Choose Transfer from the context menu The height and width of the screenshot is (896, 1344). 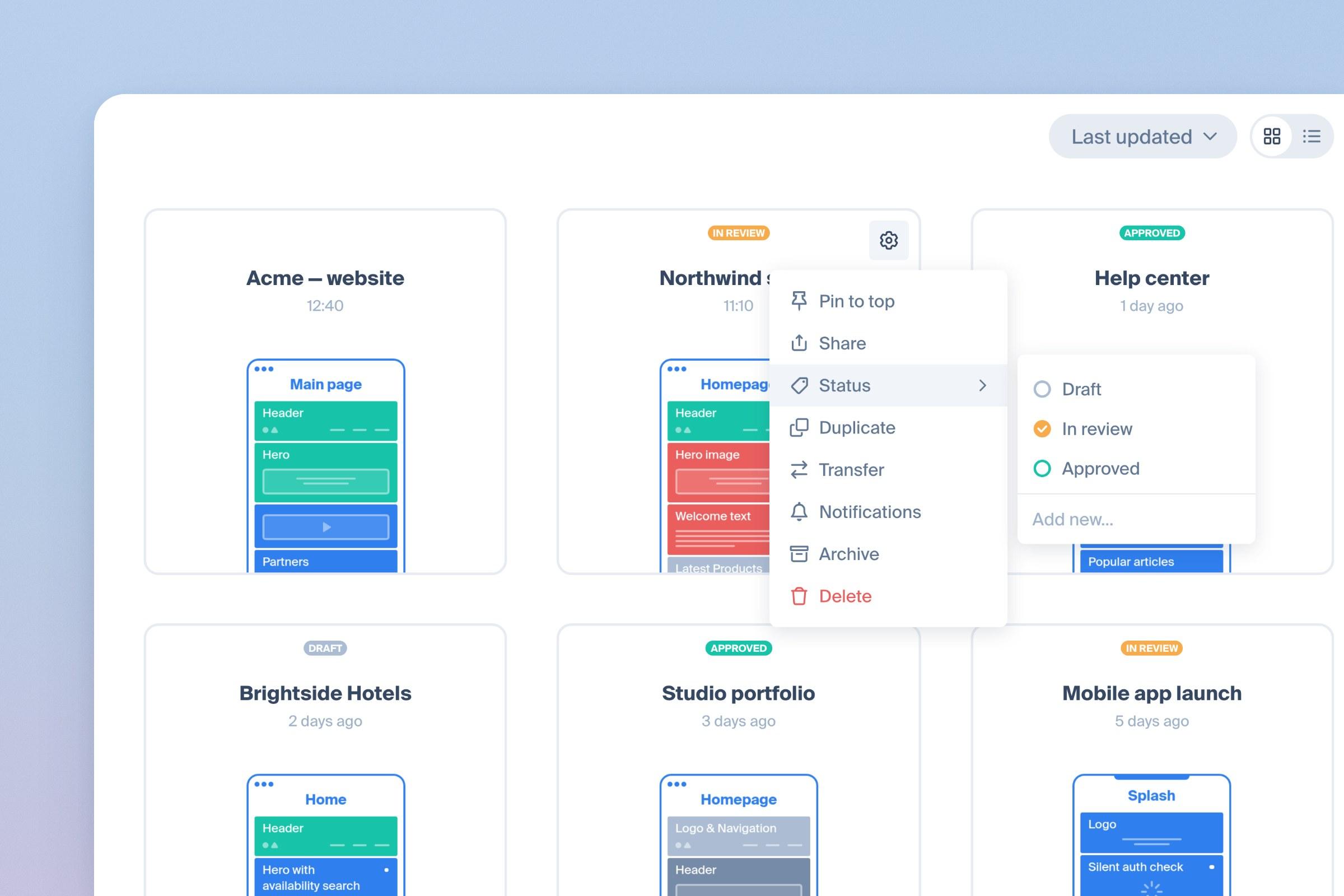tap(889, 470)
